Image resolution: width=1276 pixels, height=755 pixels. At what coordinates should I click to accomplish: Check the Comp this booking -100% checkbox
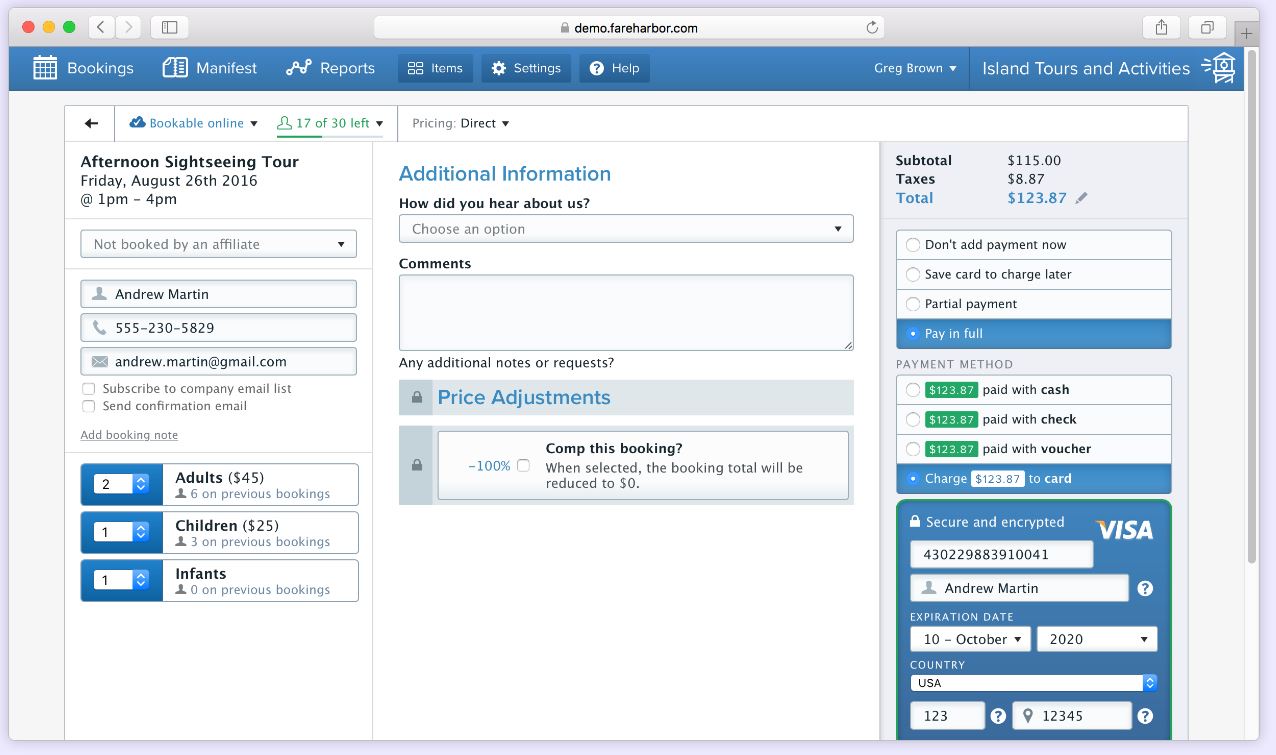pyautogui.click(x=523, y=466)
